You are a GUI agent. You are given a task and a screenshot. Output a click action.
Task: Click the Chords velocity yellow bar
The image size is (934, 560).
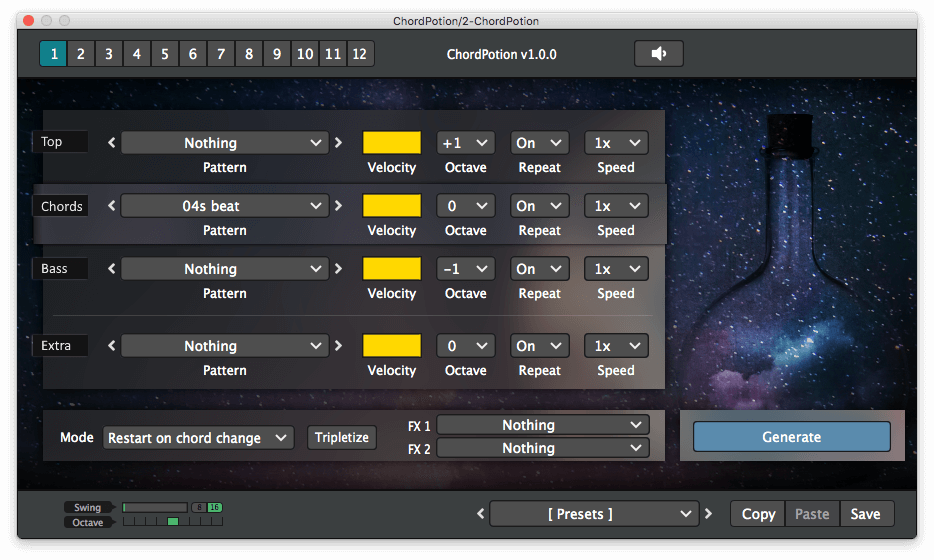pos(391,206)
